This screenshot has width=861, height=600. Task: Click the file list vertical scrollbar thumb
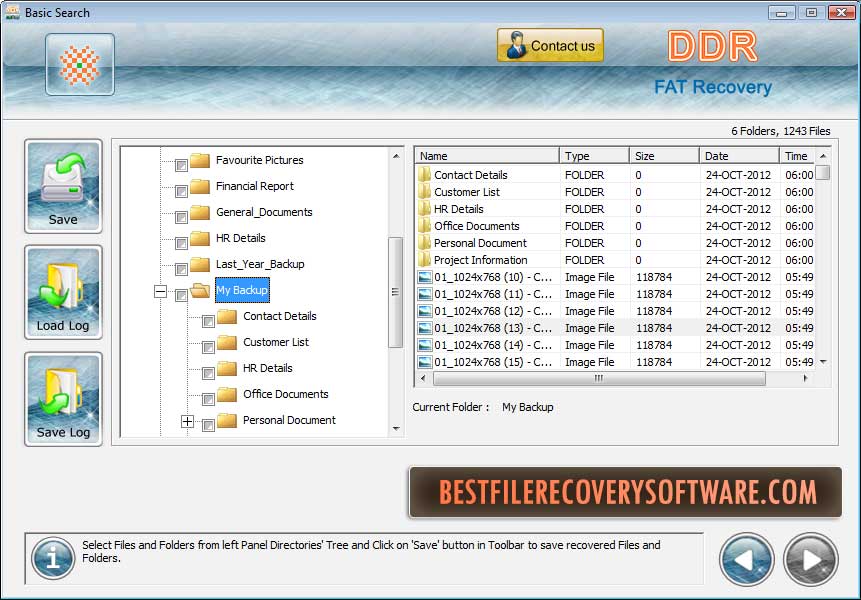pyautogui.click(x=823, y=173)
